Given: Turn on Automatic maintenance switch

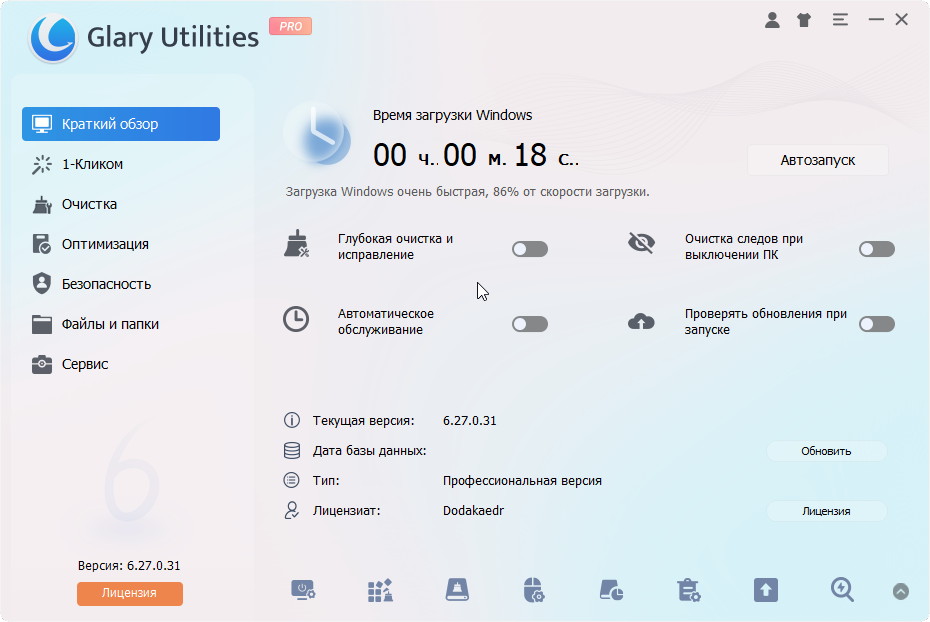Looking at the screenshot, I should [x=530, y=324].
